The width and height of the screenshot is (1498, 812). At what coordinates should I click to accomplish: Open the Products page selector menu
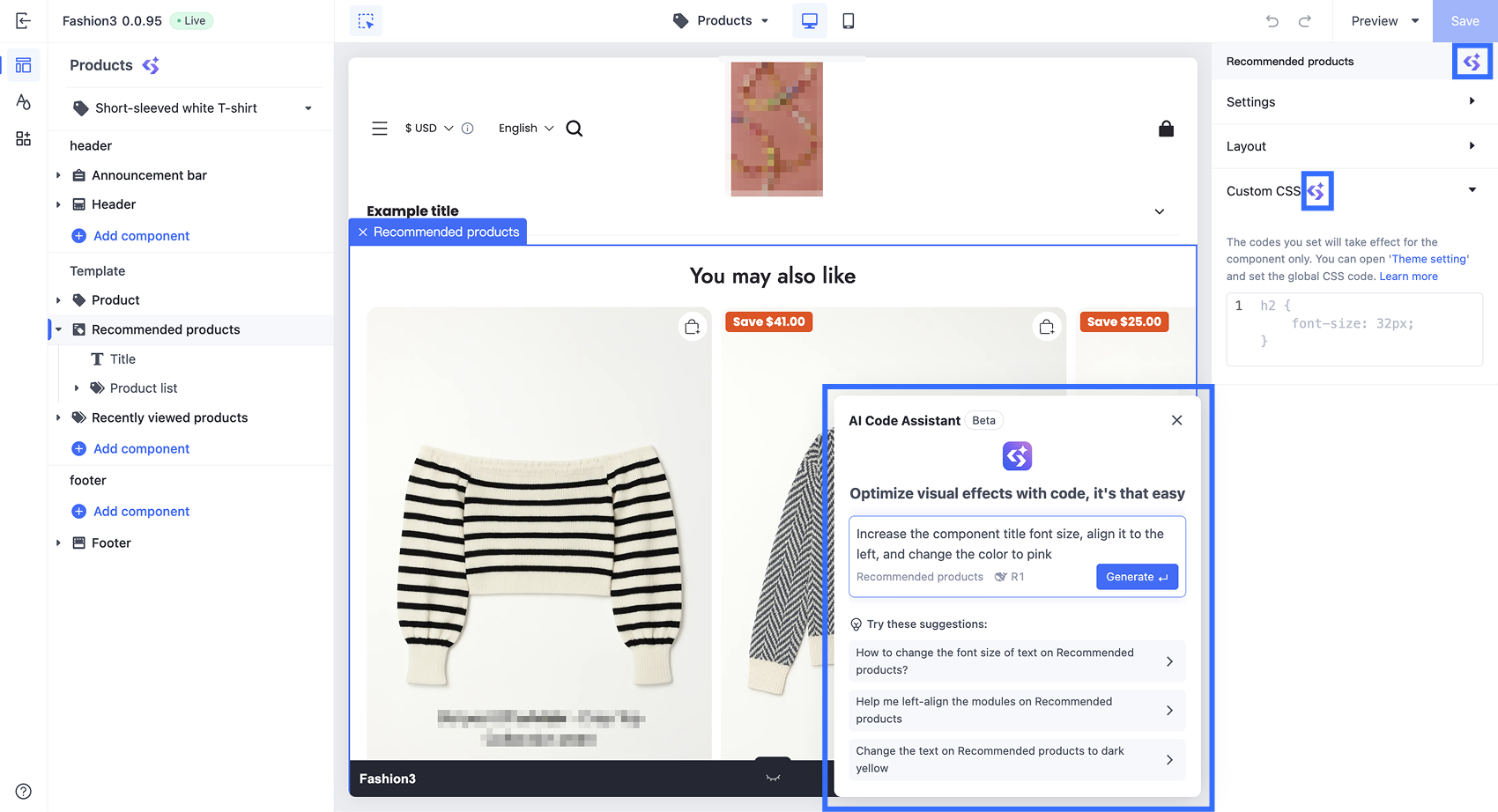[x=722, y=21]
